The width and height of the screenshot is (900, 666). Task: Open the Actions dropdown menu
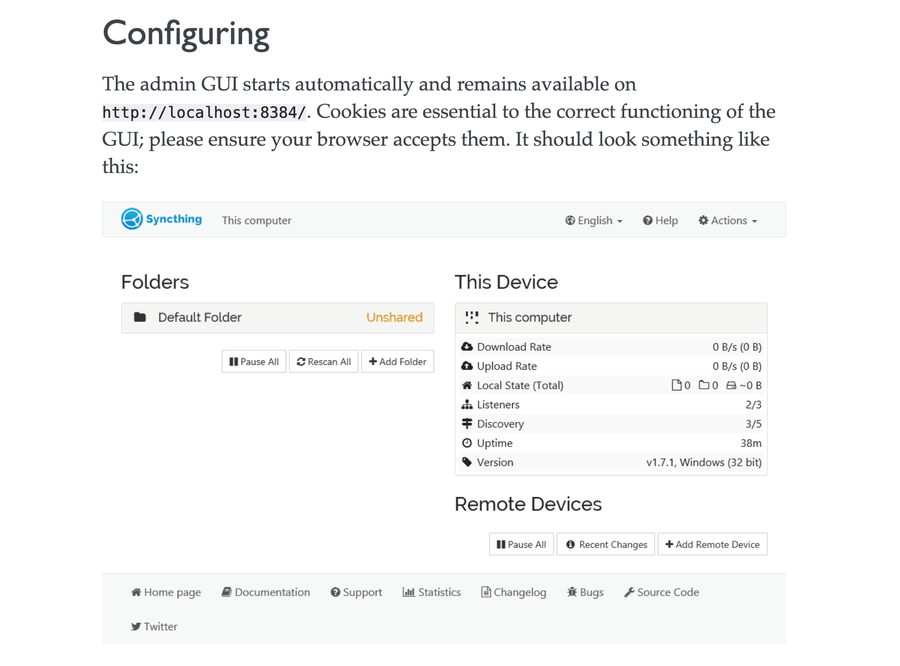click(728, 220)
